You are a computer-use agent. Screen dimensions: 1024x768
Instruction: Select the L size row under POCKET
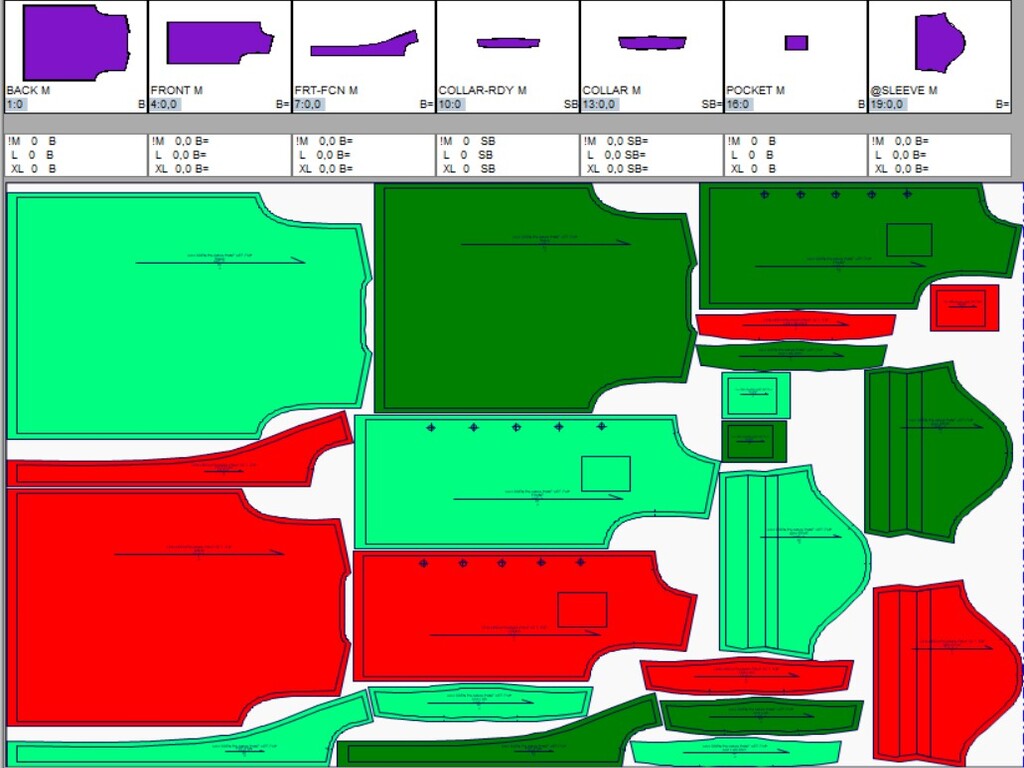[x=752, y=155]
